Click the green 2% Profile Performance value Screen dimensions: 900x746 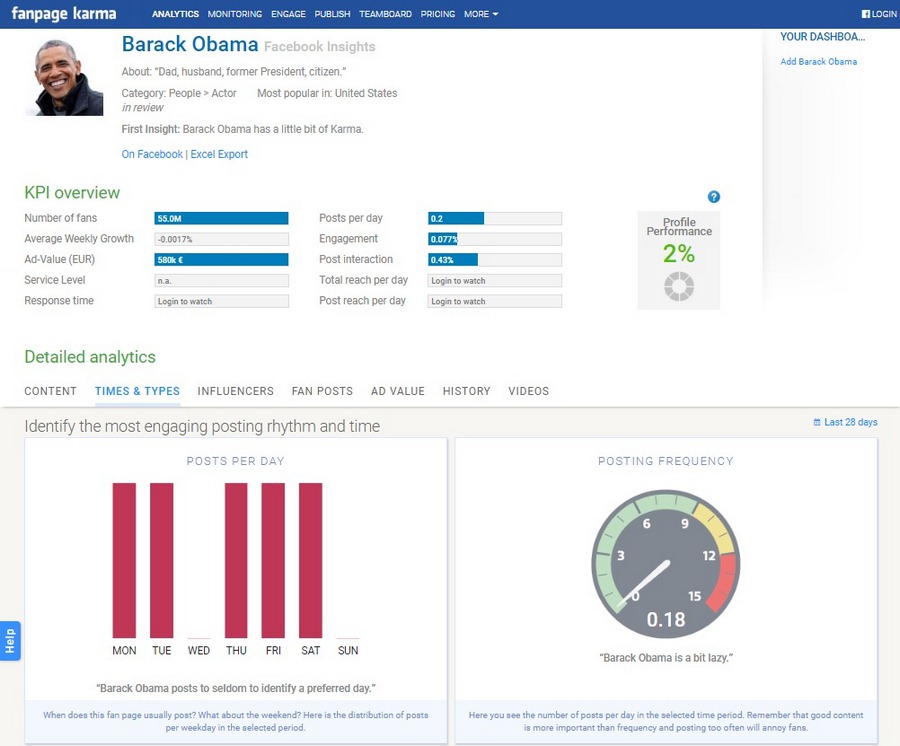coord(679,254)
